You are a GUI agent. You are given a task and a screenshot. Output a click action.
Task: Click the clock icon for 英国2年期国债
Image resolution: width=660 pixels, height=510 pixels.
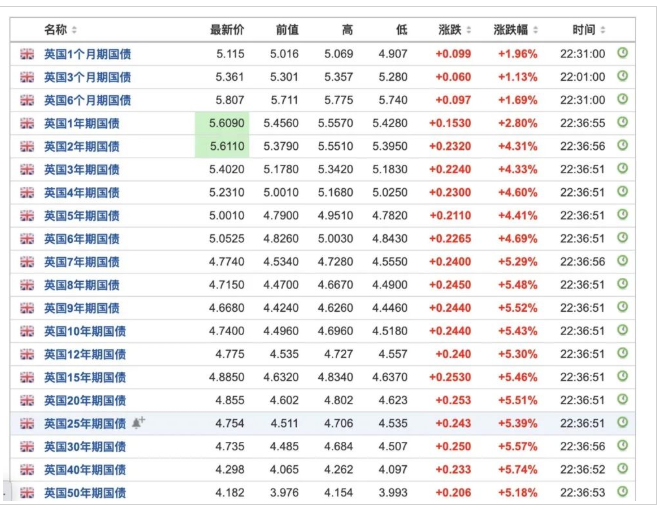(x=622, y=146)
